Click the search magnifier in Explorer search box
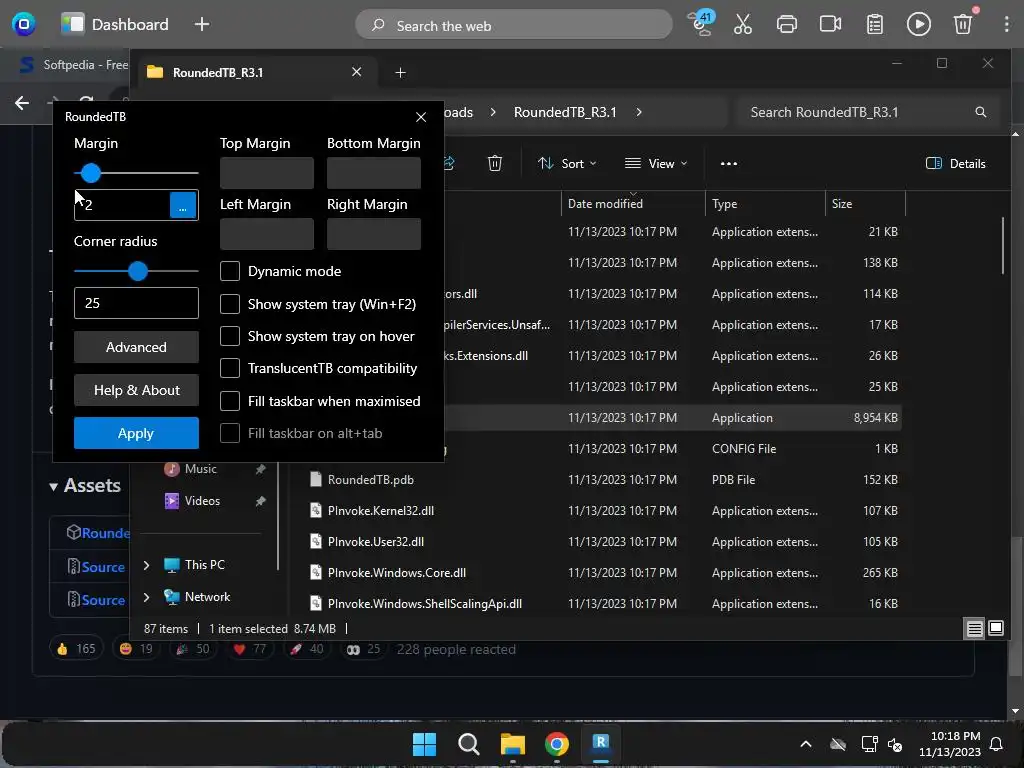The width and height of the screenshot is (1024, 768). click(980, 112)
